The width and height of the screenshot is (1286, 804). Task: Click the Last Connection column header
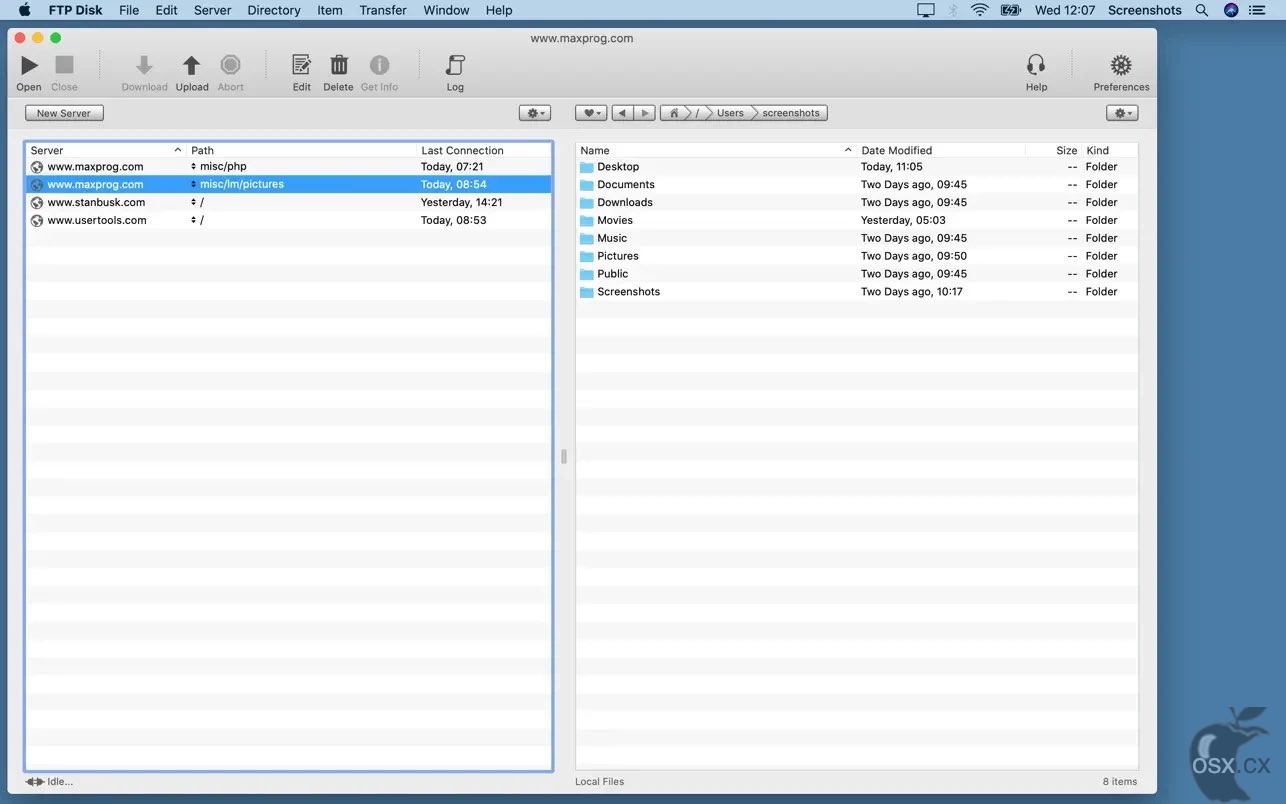pyautogui.click(x=483, y=151)
